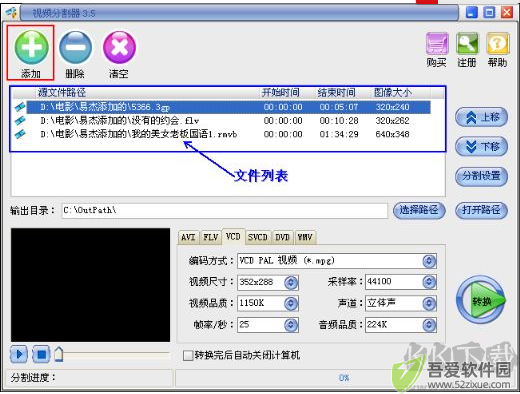The height and width of the screenshot is (394, 520).
Task: Open the 视频尺寸 352x288 dropdown
Action: tap(291, 282)
